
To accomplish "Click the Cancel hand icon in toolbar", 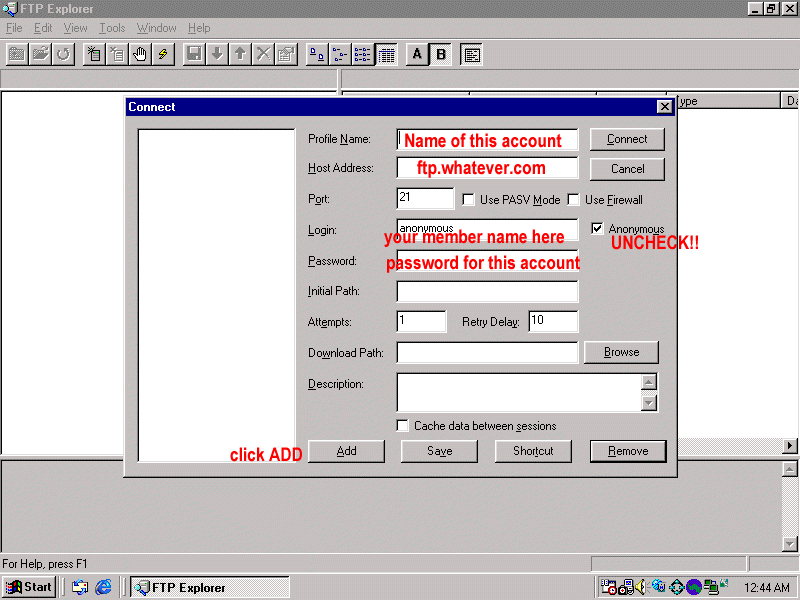I will 140,54.
